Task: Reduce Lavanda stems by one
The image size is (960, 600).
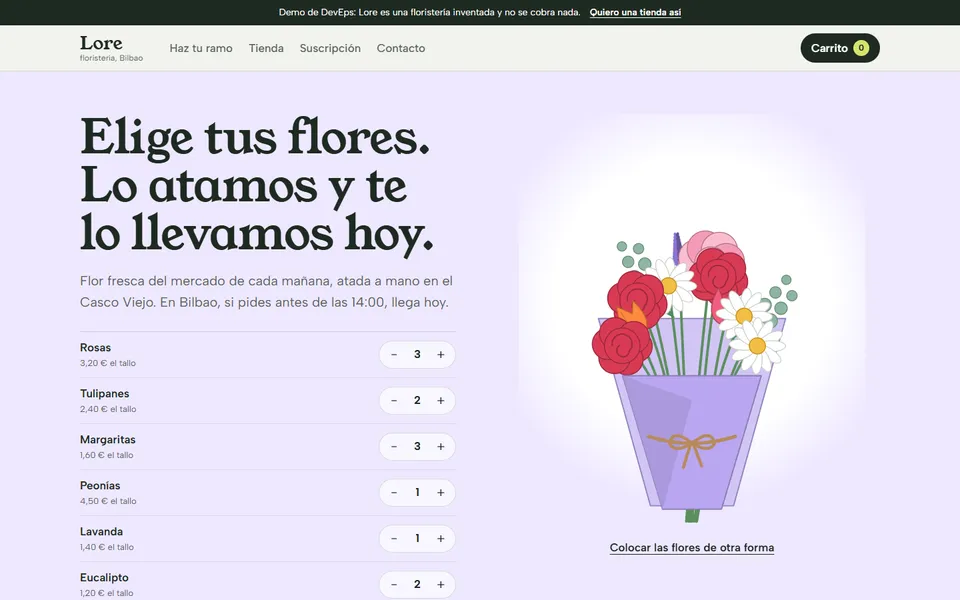Action: tap(394, 538)
